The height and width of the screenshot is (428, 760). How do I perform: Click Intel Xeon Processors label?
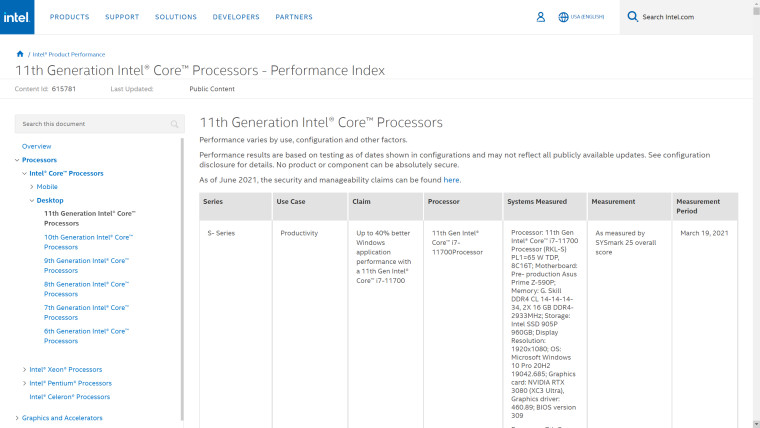pyautogui.click(x=66, y=369)
